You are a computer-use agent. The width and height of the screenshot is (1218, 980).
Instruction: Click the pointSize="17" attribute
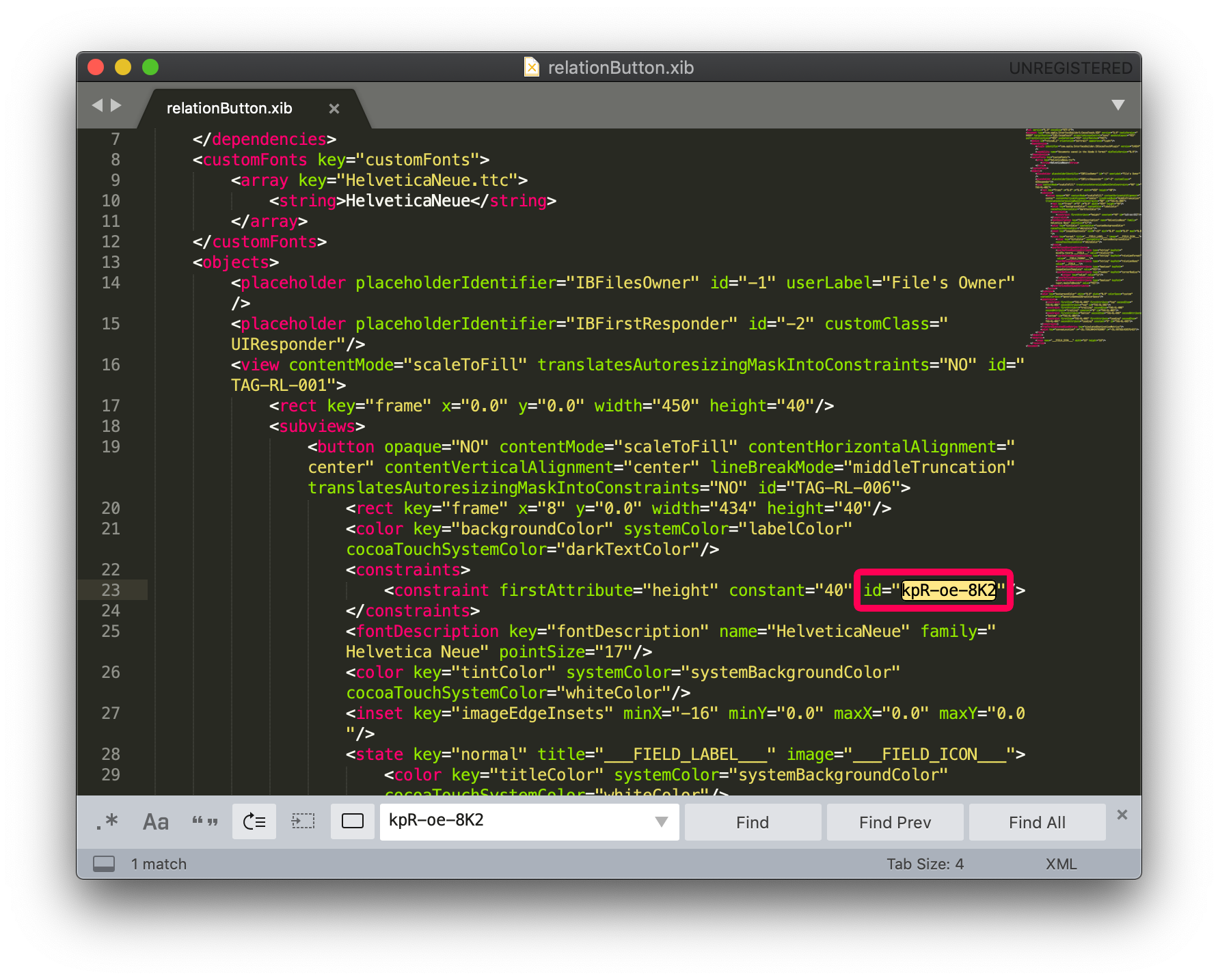(566, 651)
